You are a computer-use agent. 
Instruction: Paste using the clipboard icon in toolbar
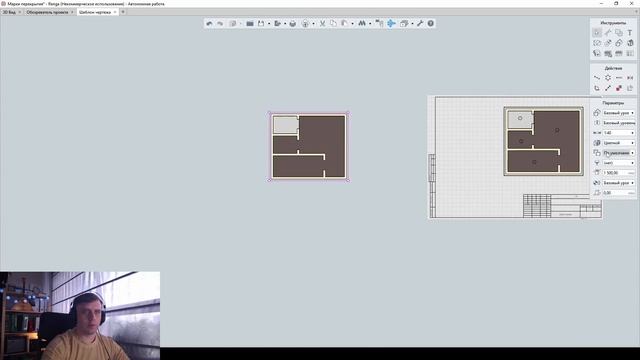click(344, 24)
